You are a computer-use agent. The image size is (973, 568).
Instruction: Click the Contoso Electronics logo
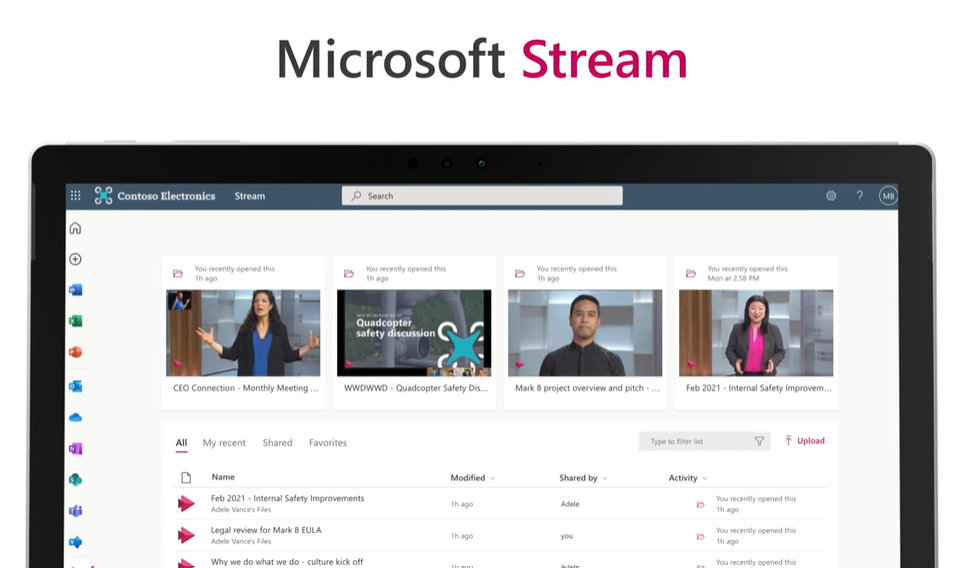click(104, 196)
